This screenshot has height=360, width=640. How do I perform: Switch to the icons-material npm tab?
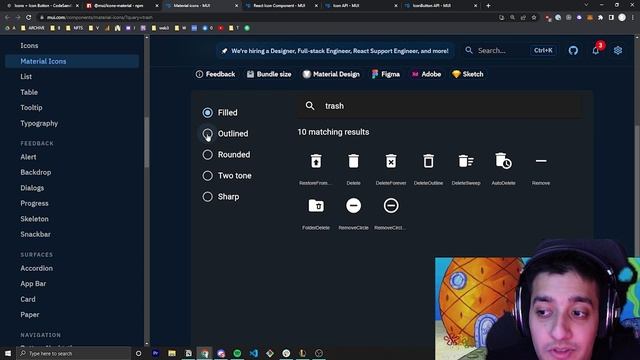coord(121,6)
